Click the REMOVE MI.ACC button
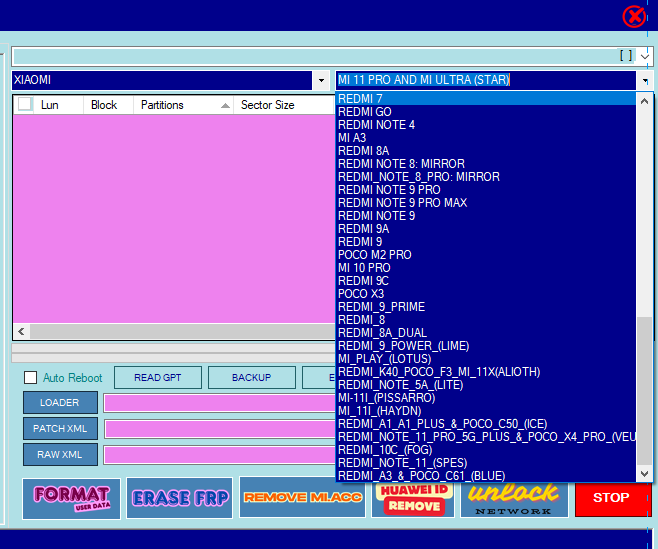The width and height of the screenshot is (658, 549). (x=303, y=498)
